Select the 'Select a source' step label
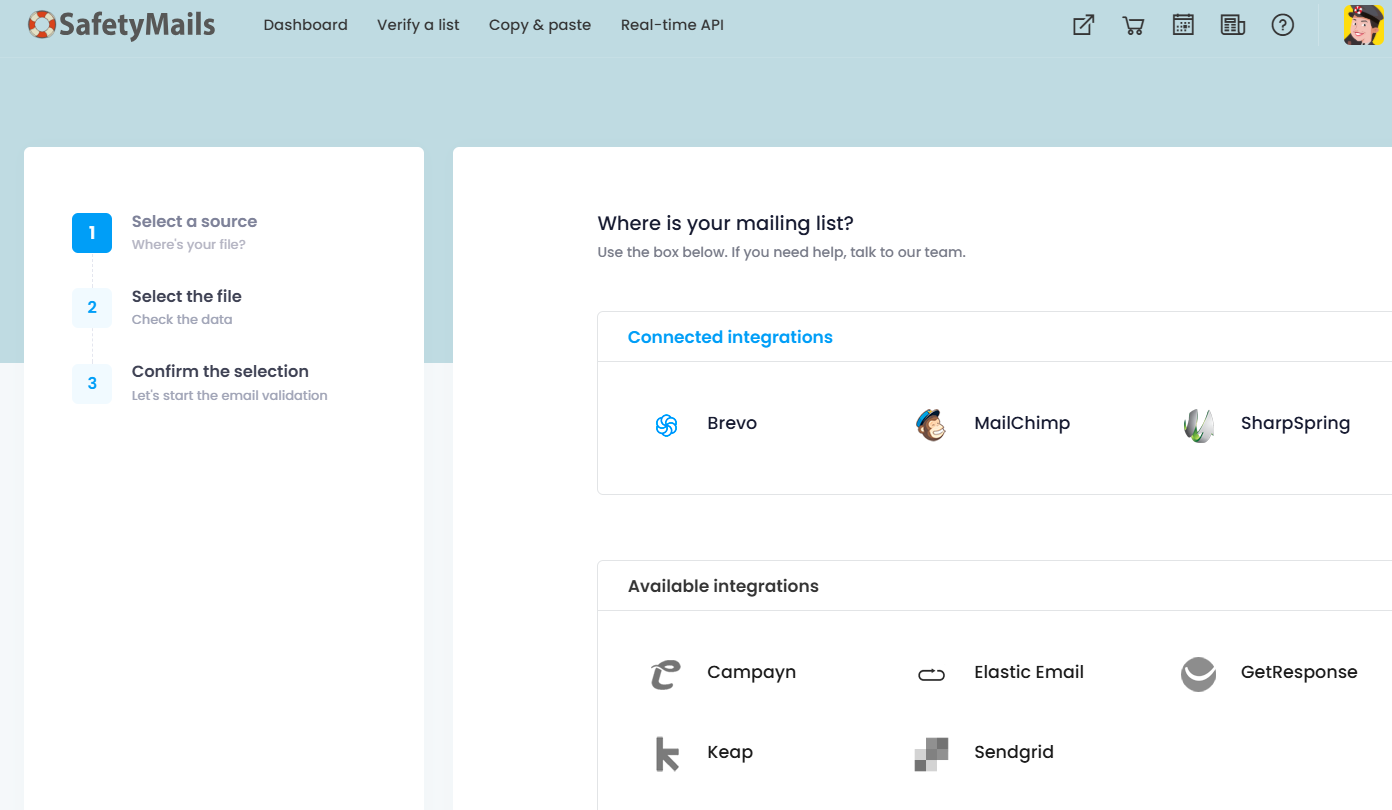 coord(194,221)
